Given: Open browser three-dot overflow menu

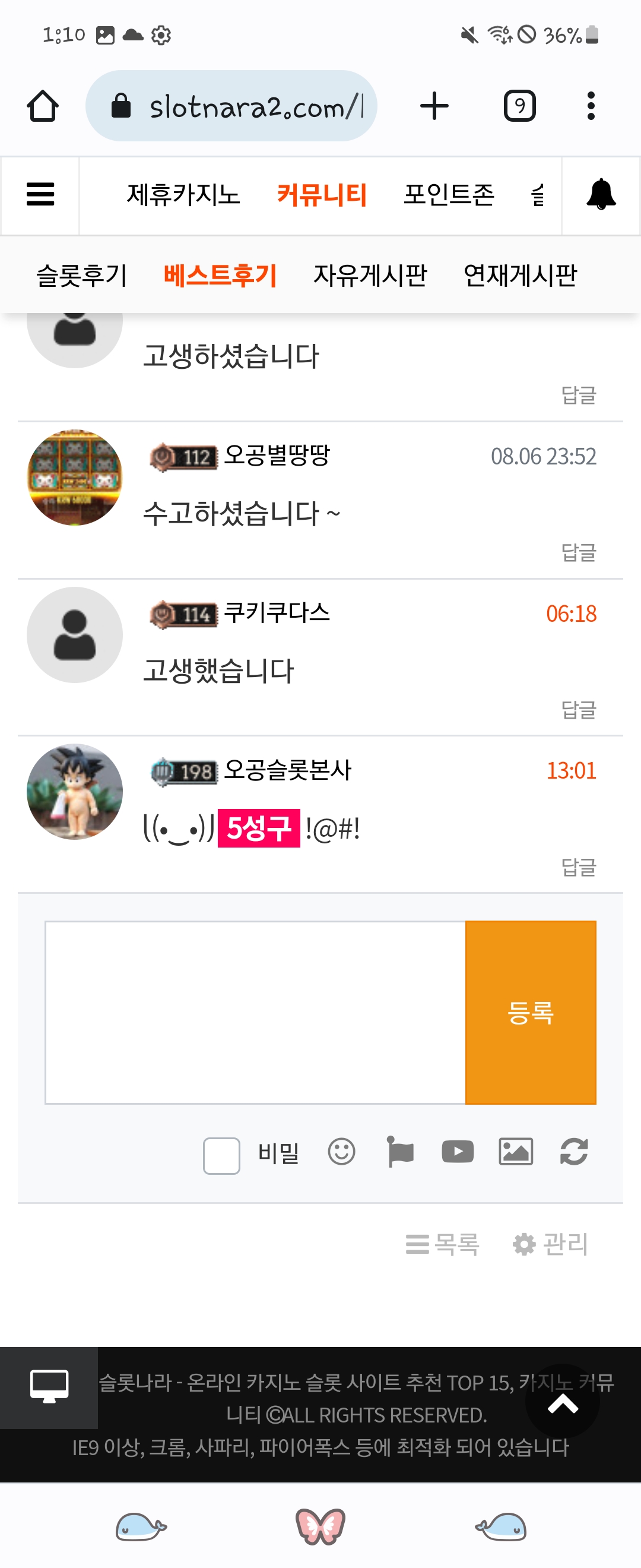Looking at the screenshot, I should (591, 106).
